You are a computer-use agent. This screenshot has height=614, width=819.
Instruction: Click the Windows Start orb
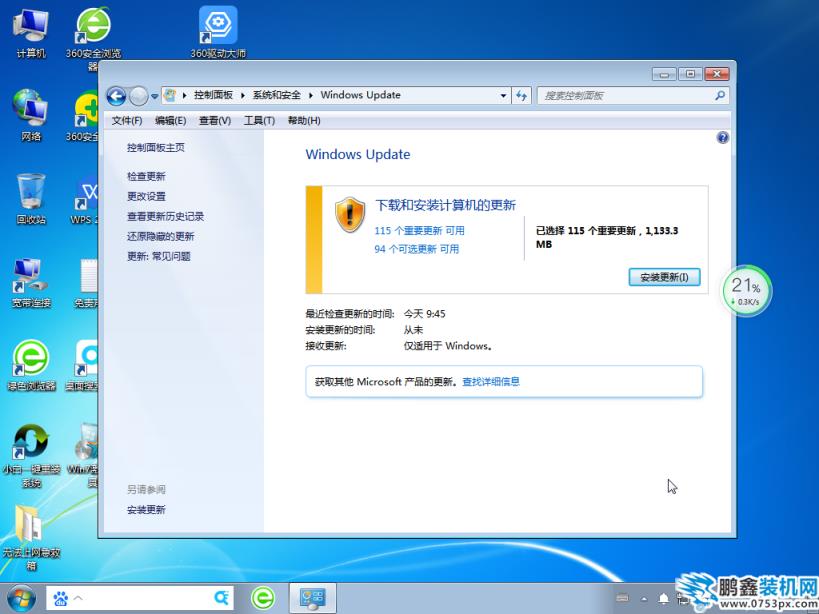pos(21,598)
